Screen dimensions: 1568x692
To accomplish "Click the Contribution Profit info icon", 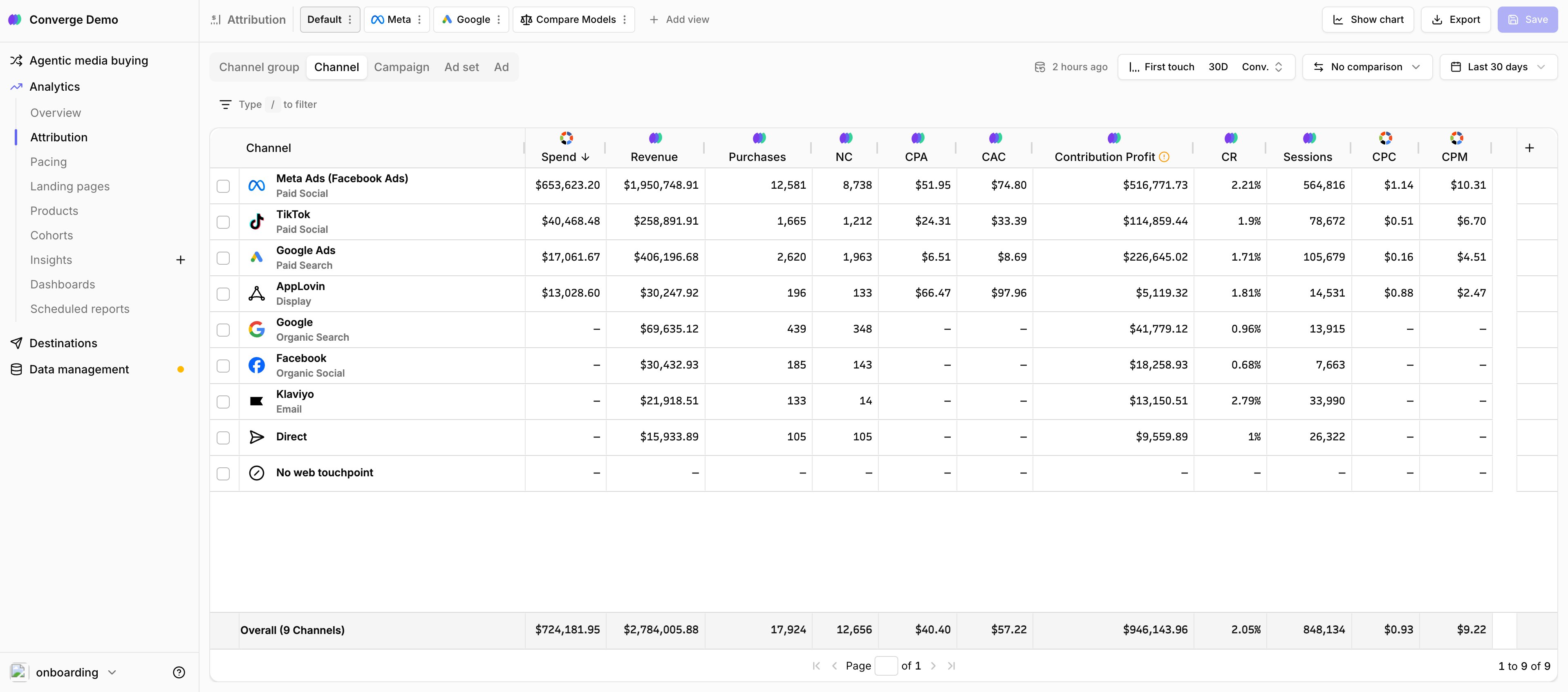I will (x=1164, y=157).
